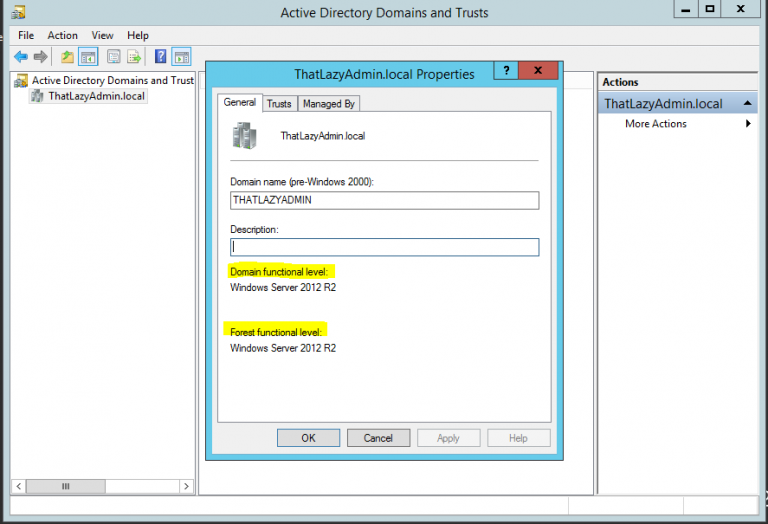Close the Active Directory Domains and Trusts window

741,9
